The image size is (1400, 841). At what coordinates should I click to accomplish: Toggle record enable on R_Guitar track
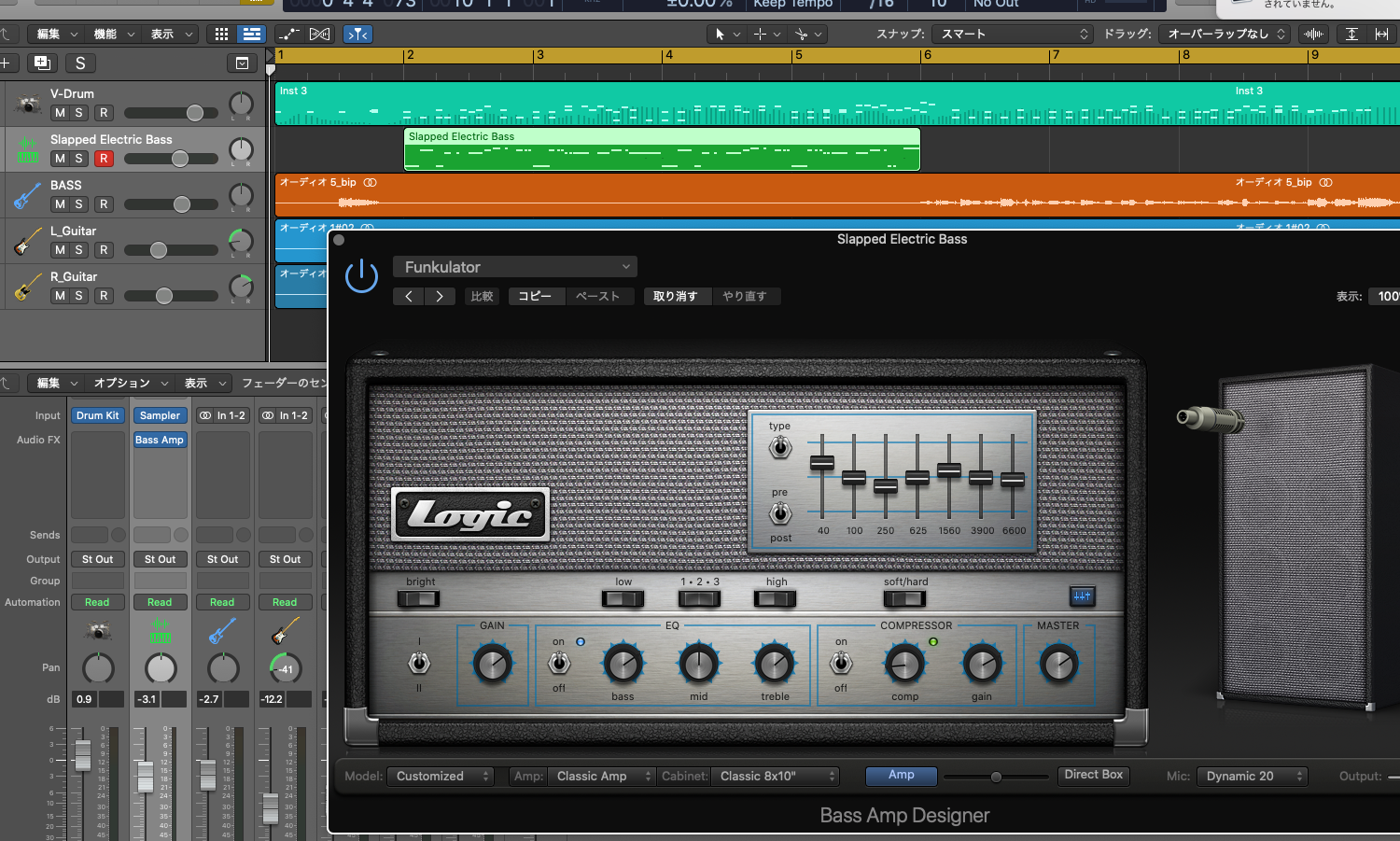click(104, 296)
